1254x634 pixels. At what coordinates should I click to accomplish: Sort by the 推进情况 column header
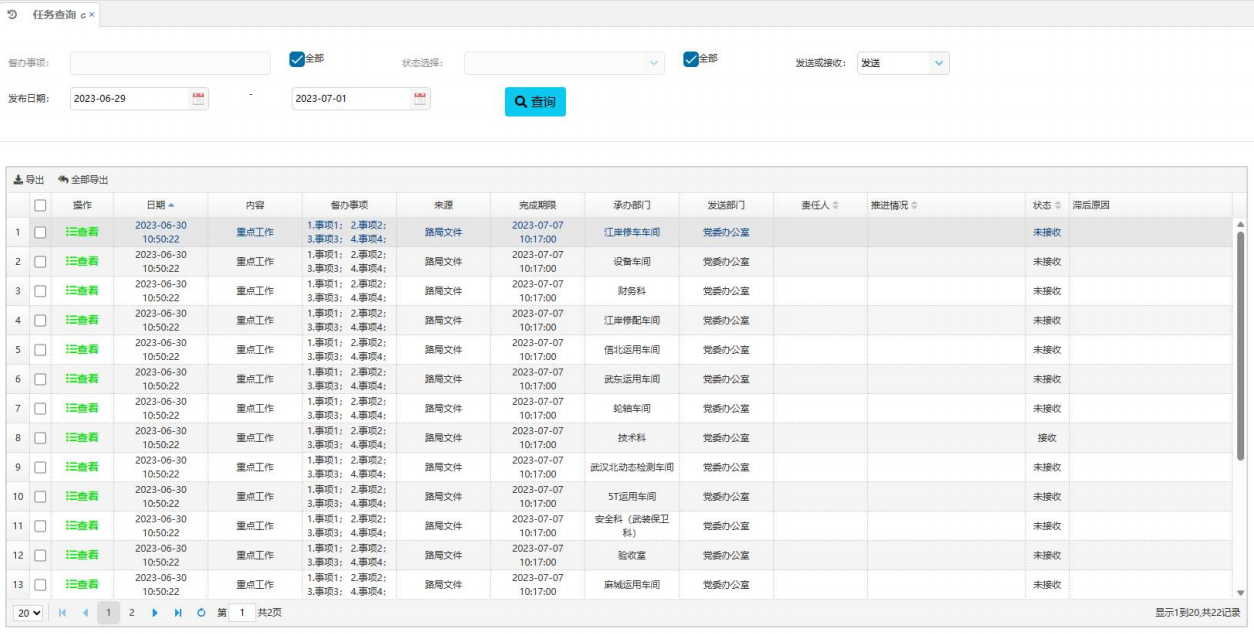pos(946,205)
